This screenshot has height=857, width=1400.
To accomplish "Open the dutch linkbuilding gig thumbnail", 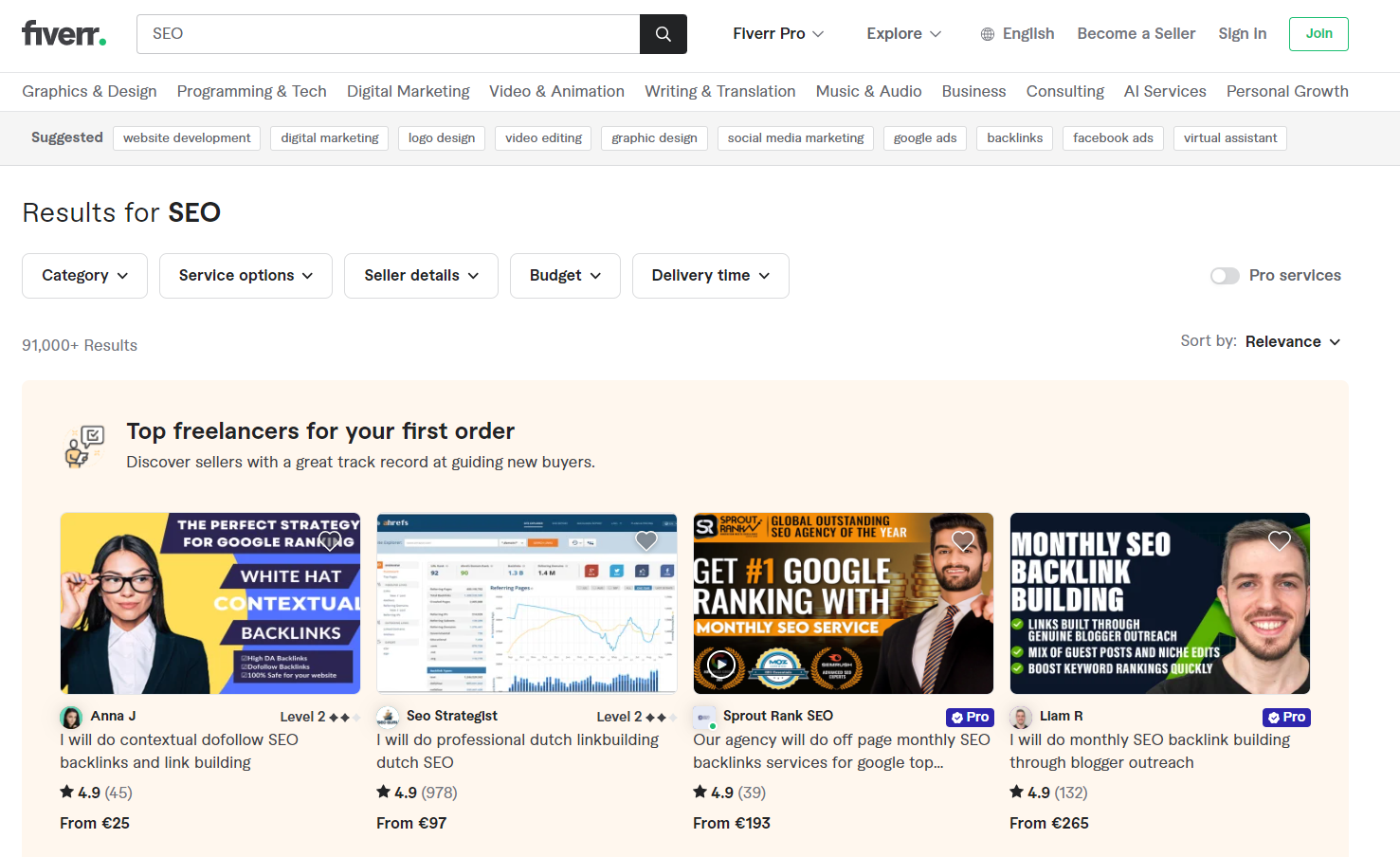I will pyautogui.click(x=527, y=603).
